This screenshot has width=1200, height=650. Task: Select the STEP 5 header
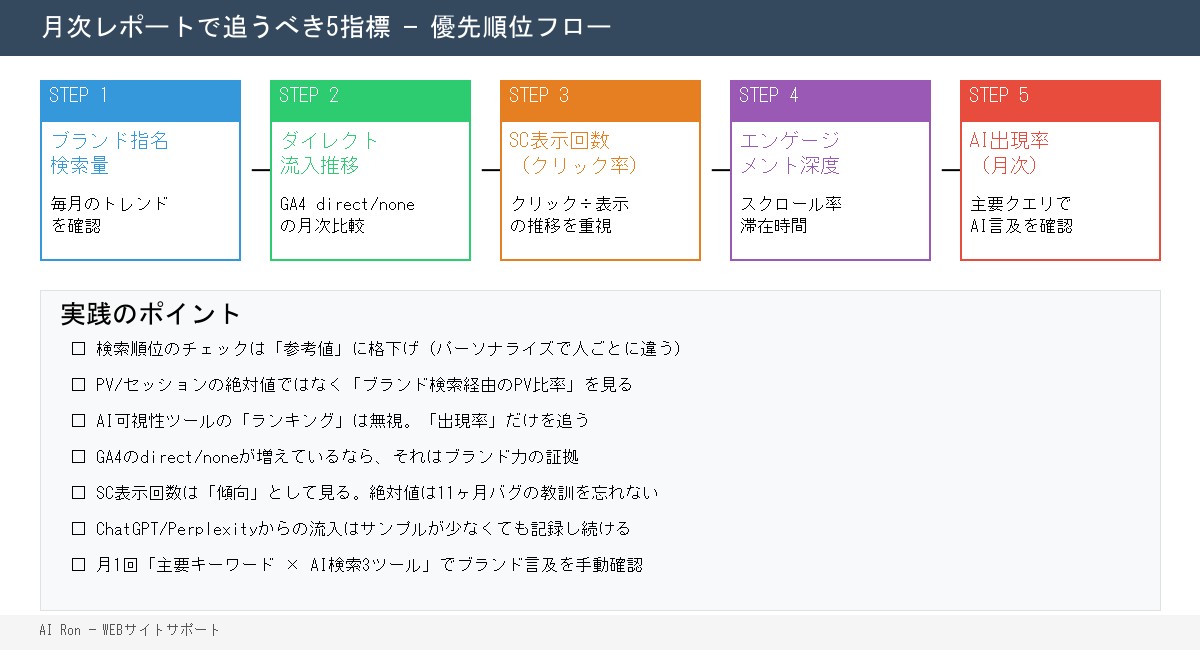point(1060,100)
